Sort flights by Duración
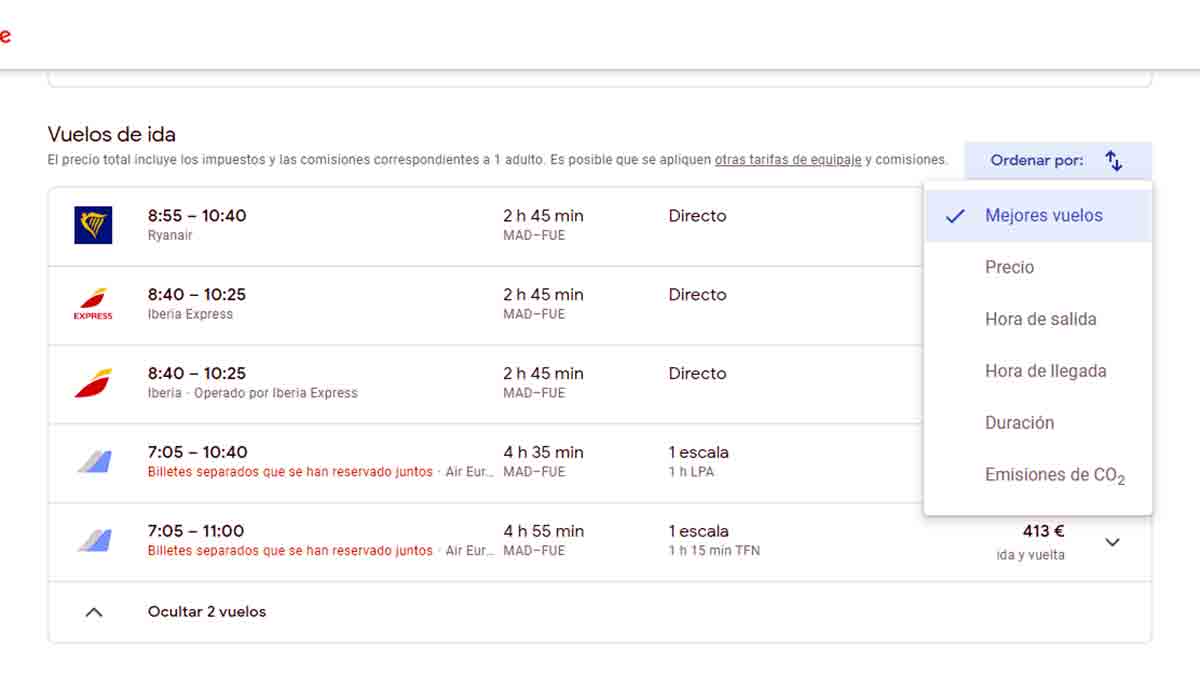Image resolution: width=1200 pixels, height=675 pixels. pyautogui.click(x=1019, y=423)
